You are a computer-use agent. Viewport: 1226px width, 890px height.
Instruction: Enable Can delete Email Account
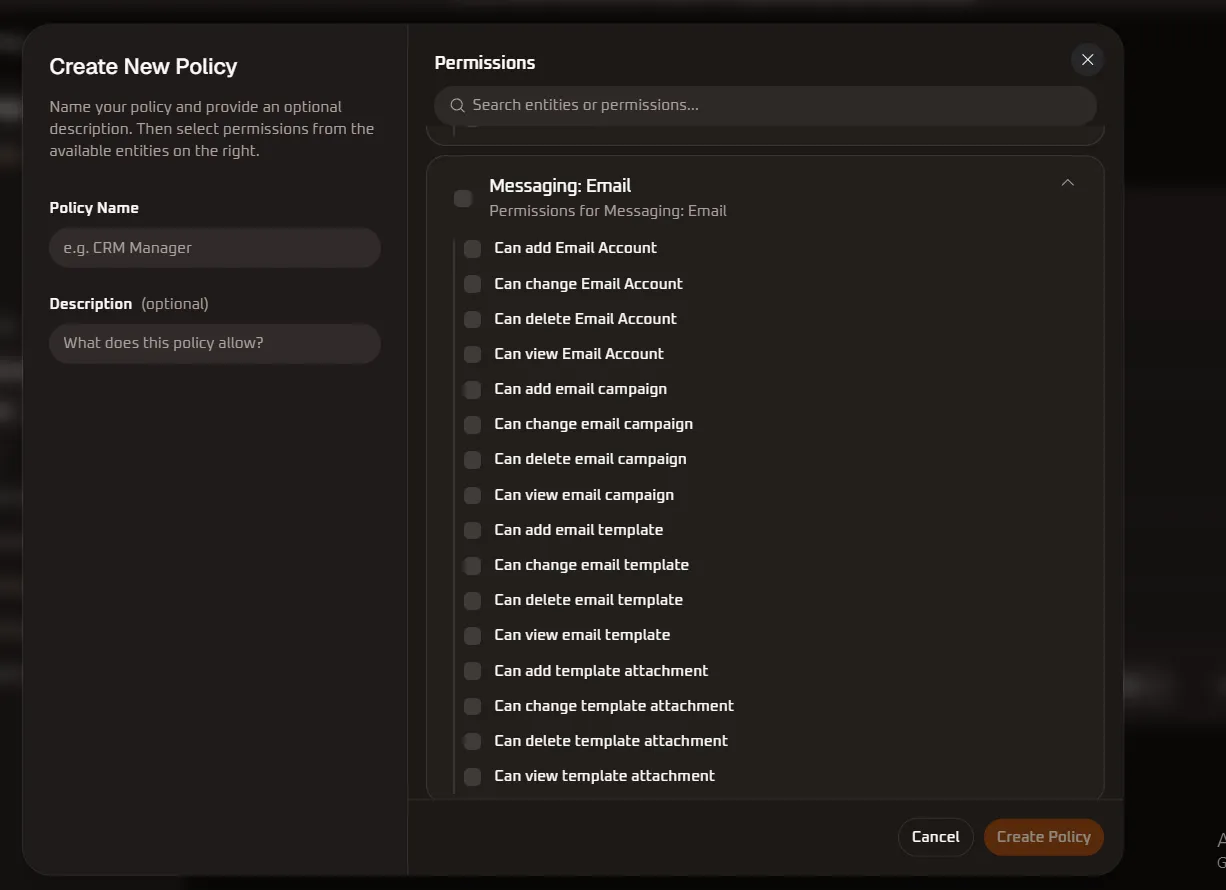point(473,319)
